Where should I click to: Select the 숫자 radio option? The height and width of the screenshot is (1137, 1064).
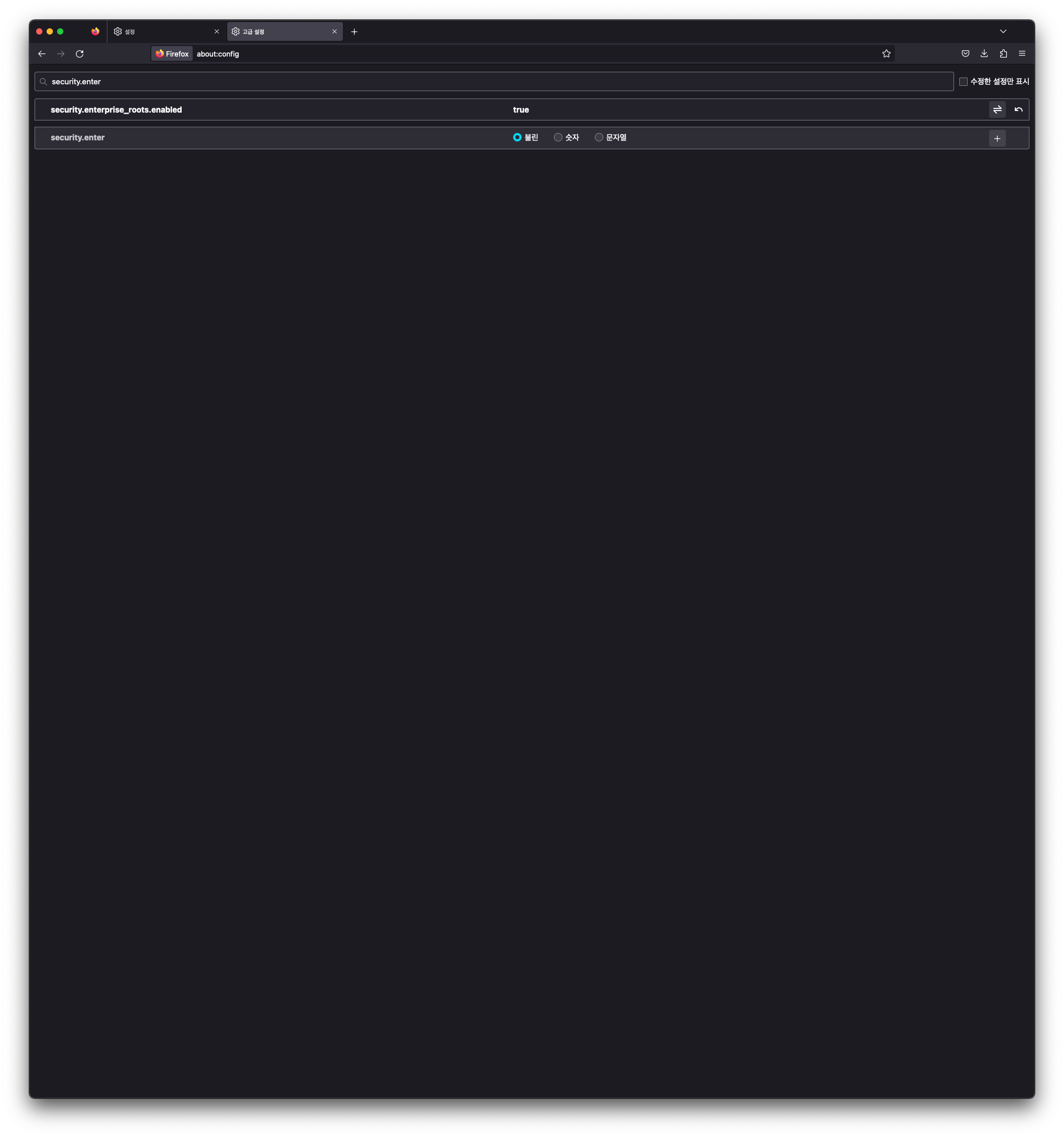point(558,137)
